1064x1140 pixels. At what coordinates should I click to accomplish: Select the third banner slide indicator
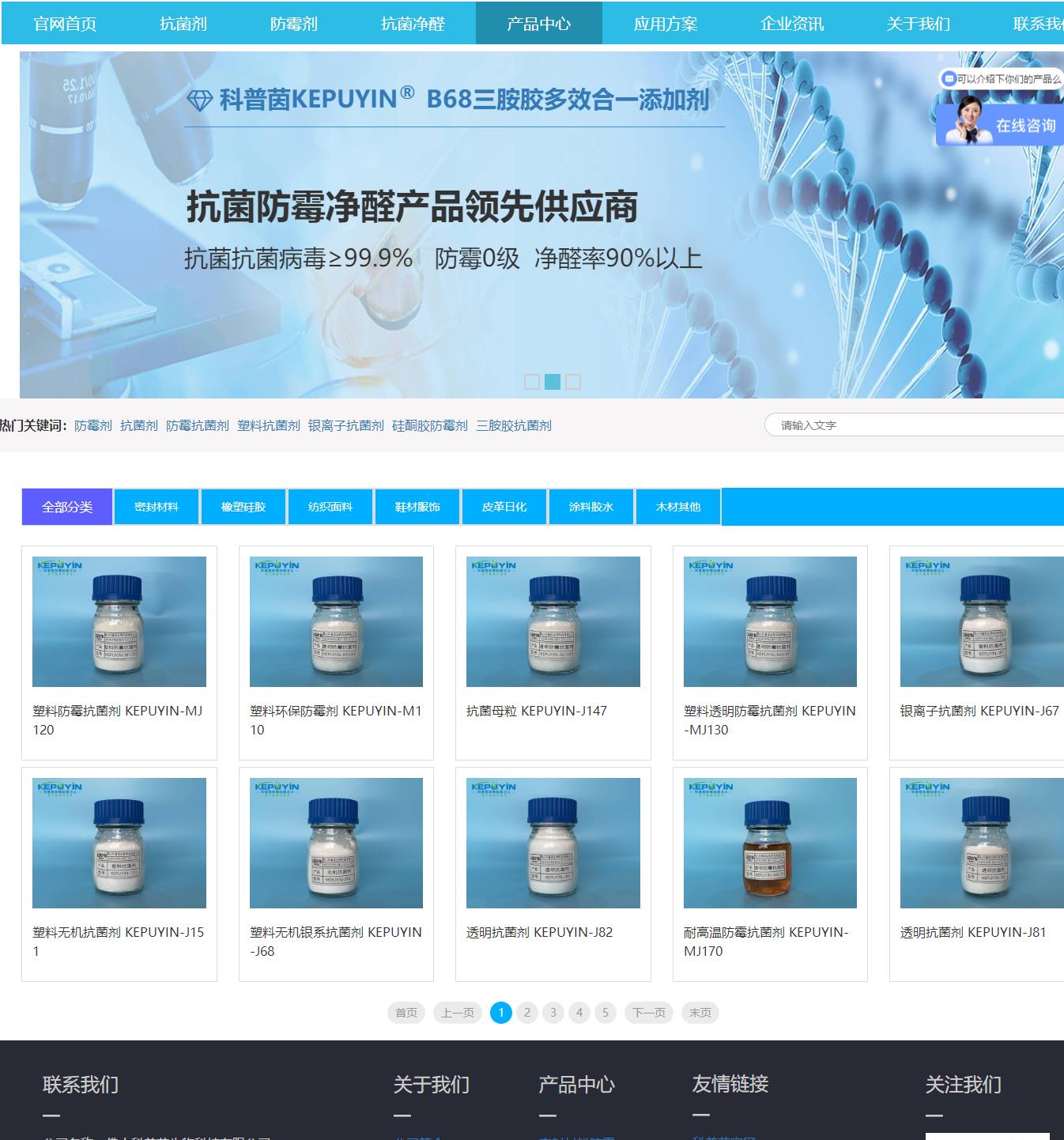pos(573,382)
